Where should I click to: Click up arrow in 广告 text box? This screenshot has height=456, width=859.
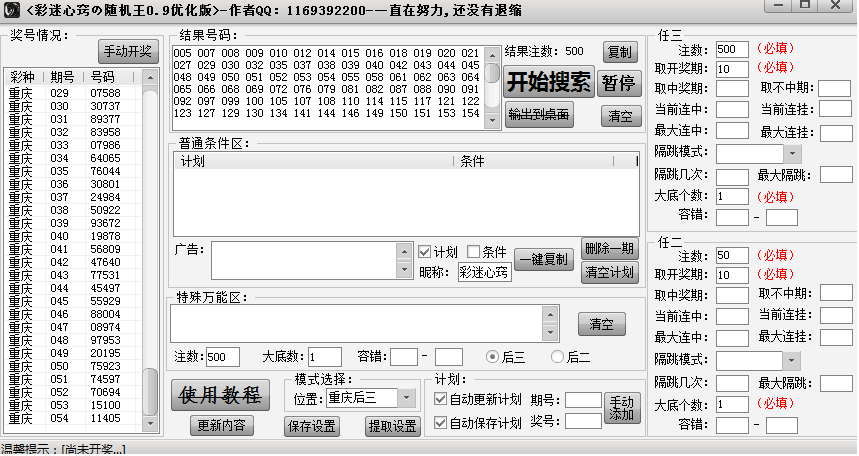404,252
